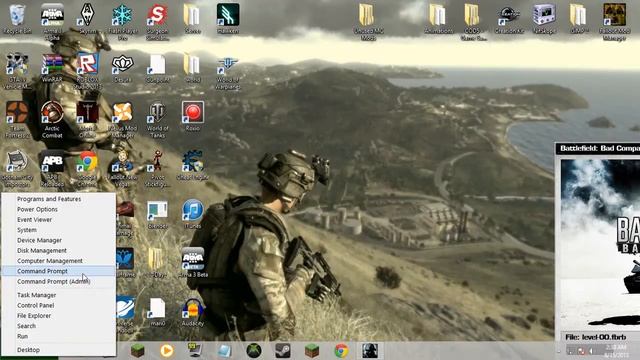Launch ROBLOX Studio shortcut
This screenshot has height=360, width=640.
pos(87,70)
